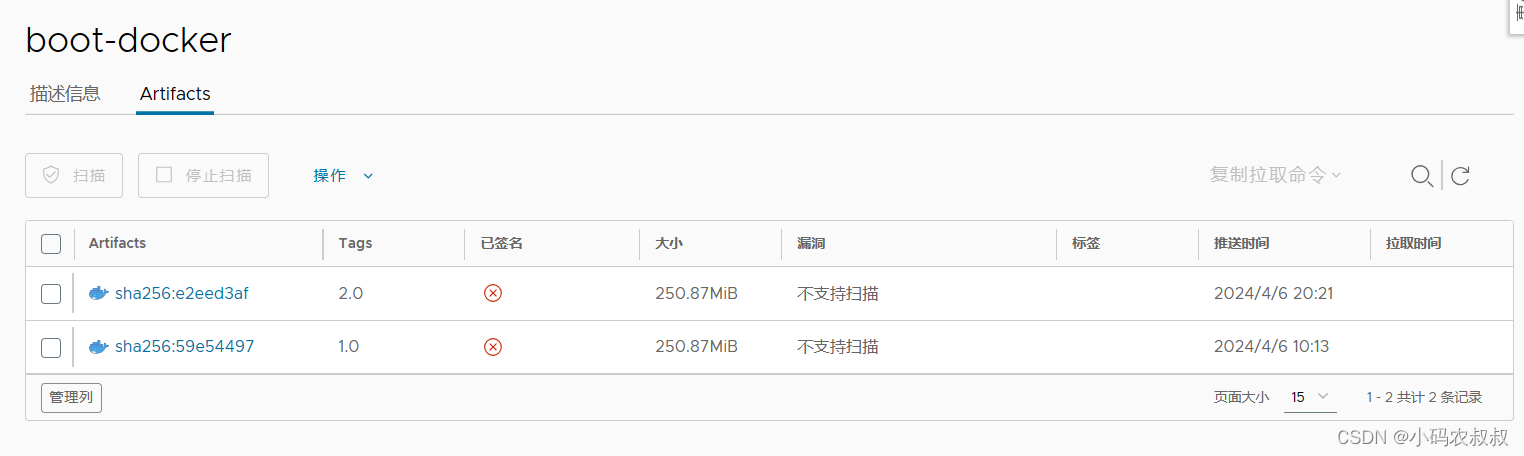
Task: Click docker whale icon for sha256:59e54497
Action: pyautogui.click(x=98, y=347)
